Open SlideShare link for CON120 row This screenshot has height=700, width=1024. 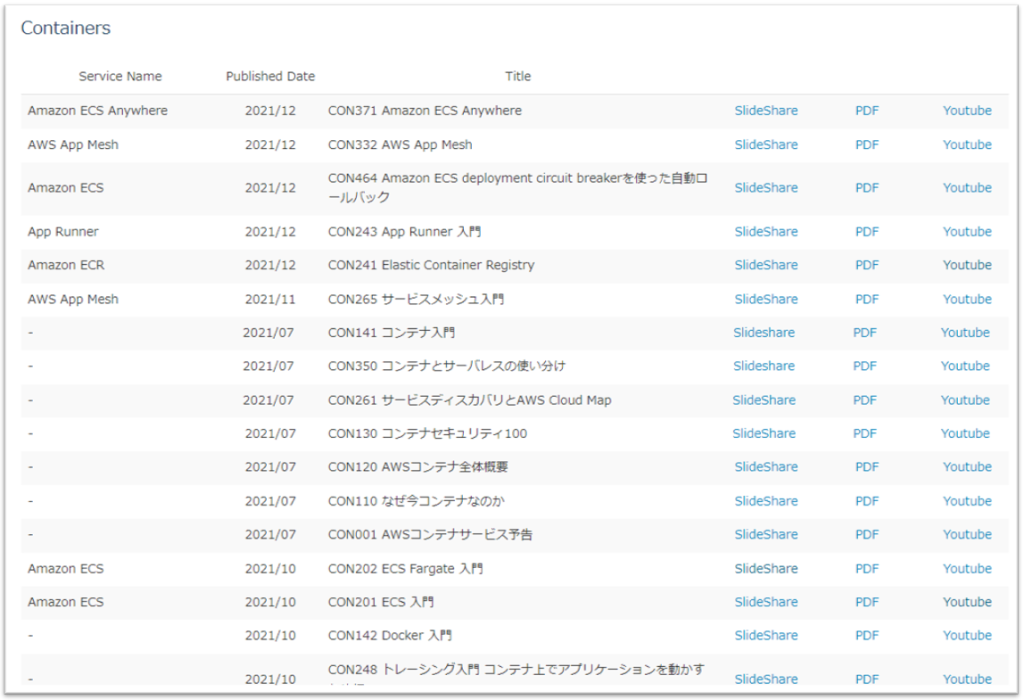[766, 467]
